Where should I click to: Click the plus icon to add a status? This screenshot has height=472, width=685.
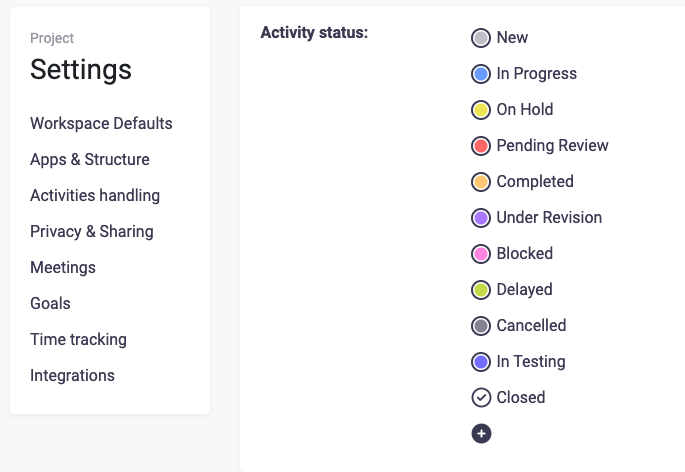(481, 434)
